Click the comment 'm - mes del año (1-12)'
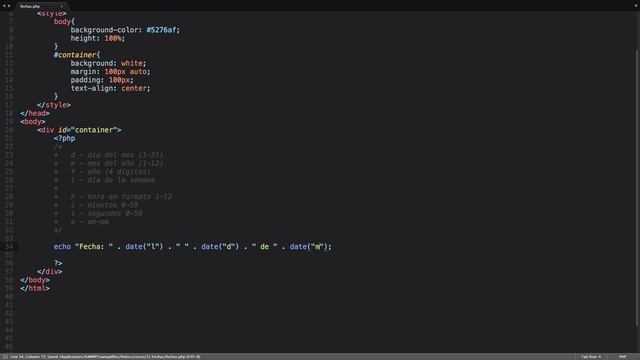The width and height of the screenshot is (640, 360). pyautogui.click(x=117, y=163)
